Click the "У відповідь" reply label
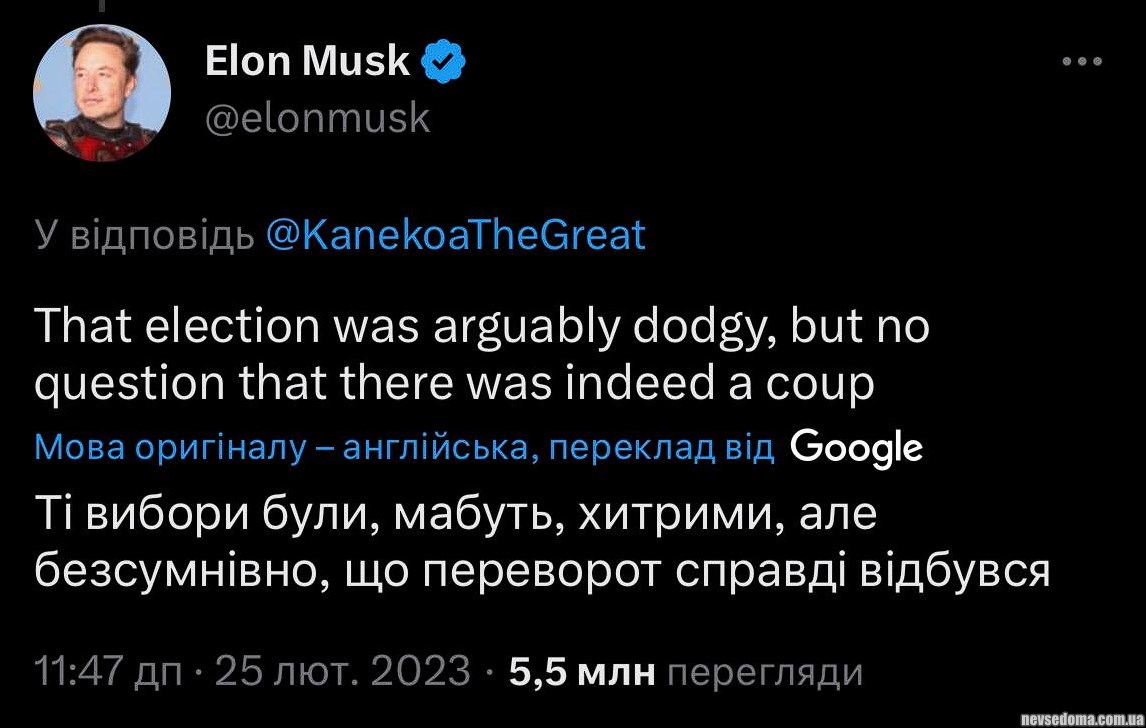 click(x=143, y=235)
